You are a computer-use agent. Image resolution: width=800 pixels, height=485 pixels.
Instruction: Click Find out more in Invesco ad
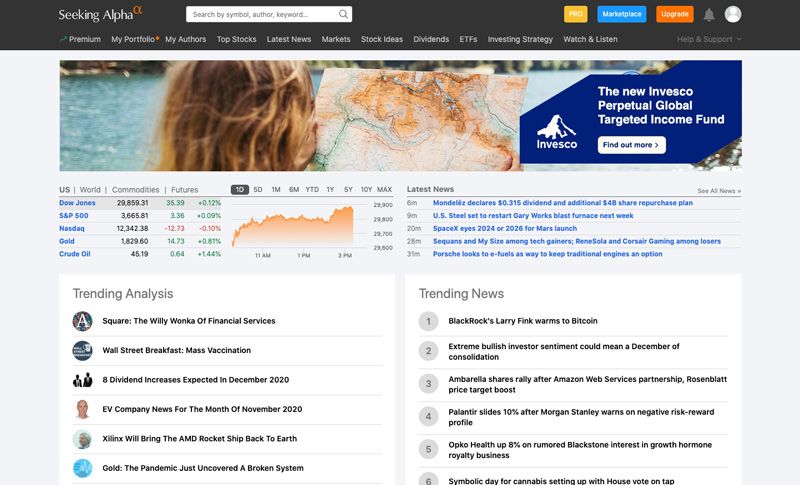pos(631,145)
